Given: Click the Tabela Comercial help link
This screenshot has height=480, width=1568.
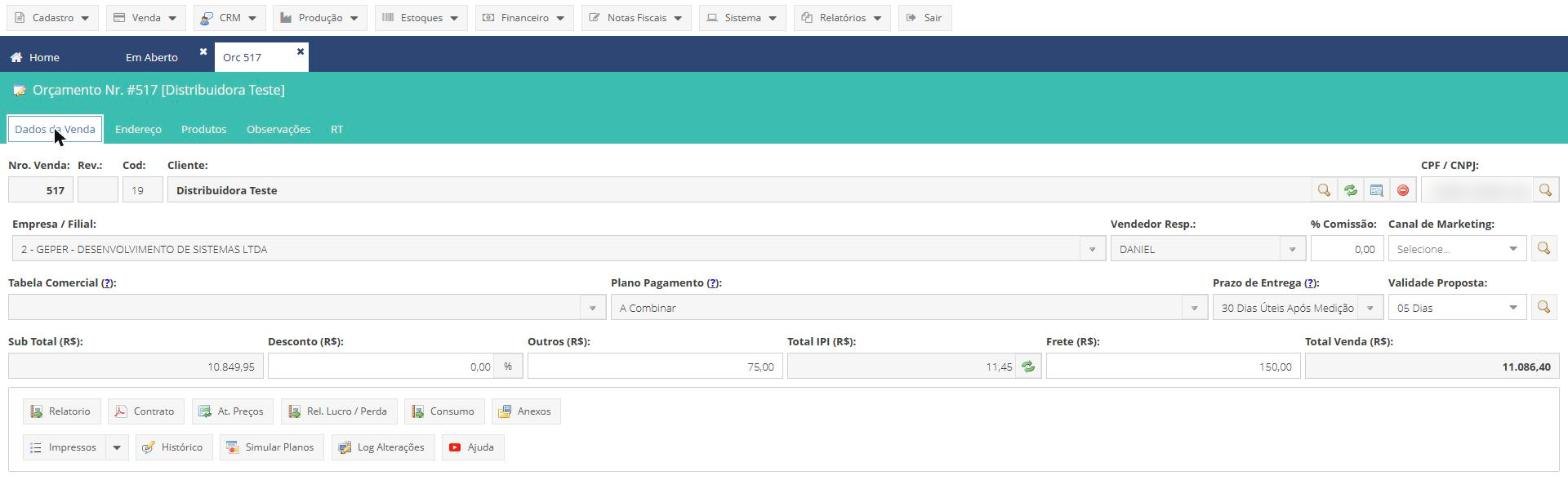Looking at the screenshot, I should pyautogui.click(x=108, y=283).
